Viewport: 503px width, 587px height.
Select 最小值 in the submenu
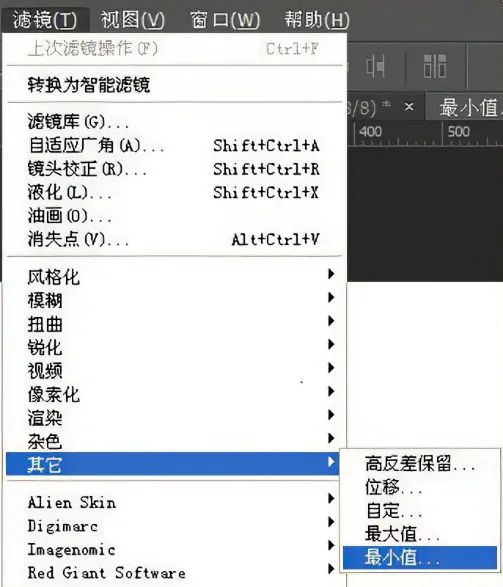[x=420, y=557]
